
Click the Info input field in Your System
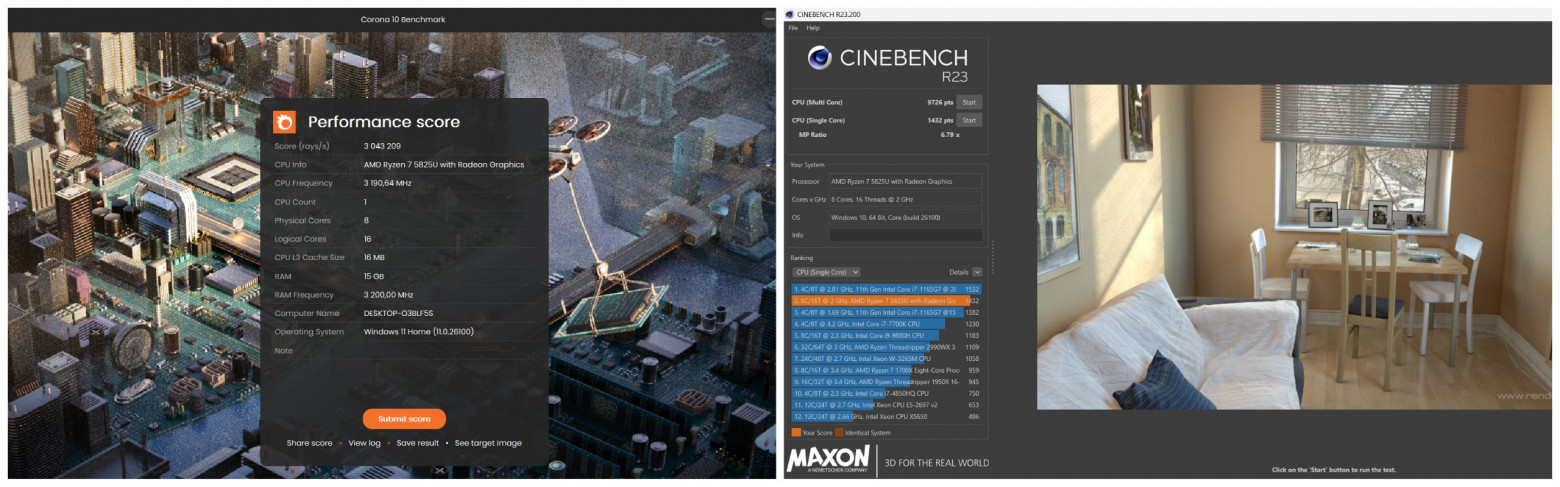point(905,235)
